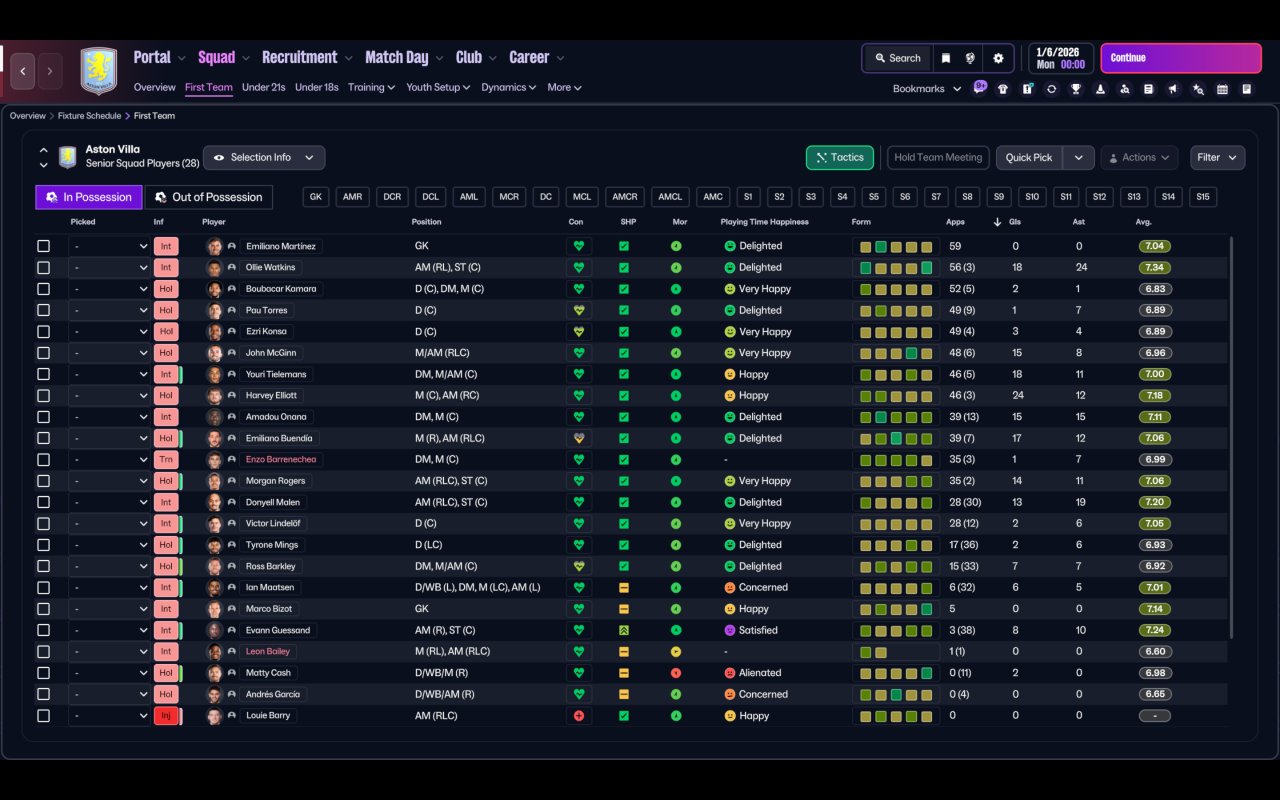Open the settings gear icon
The image size is (1280, 800).
click(998, 58)
